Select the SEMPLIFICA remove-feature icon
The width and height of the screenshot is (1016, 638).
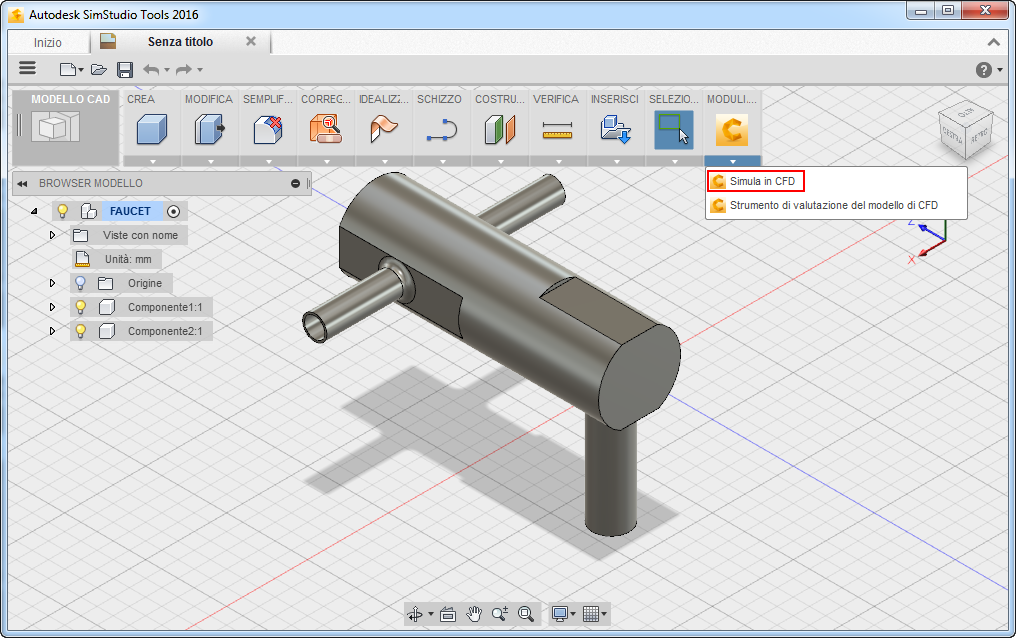pyautogui.click(x=268, y=130)
